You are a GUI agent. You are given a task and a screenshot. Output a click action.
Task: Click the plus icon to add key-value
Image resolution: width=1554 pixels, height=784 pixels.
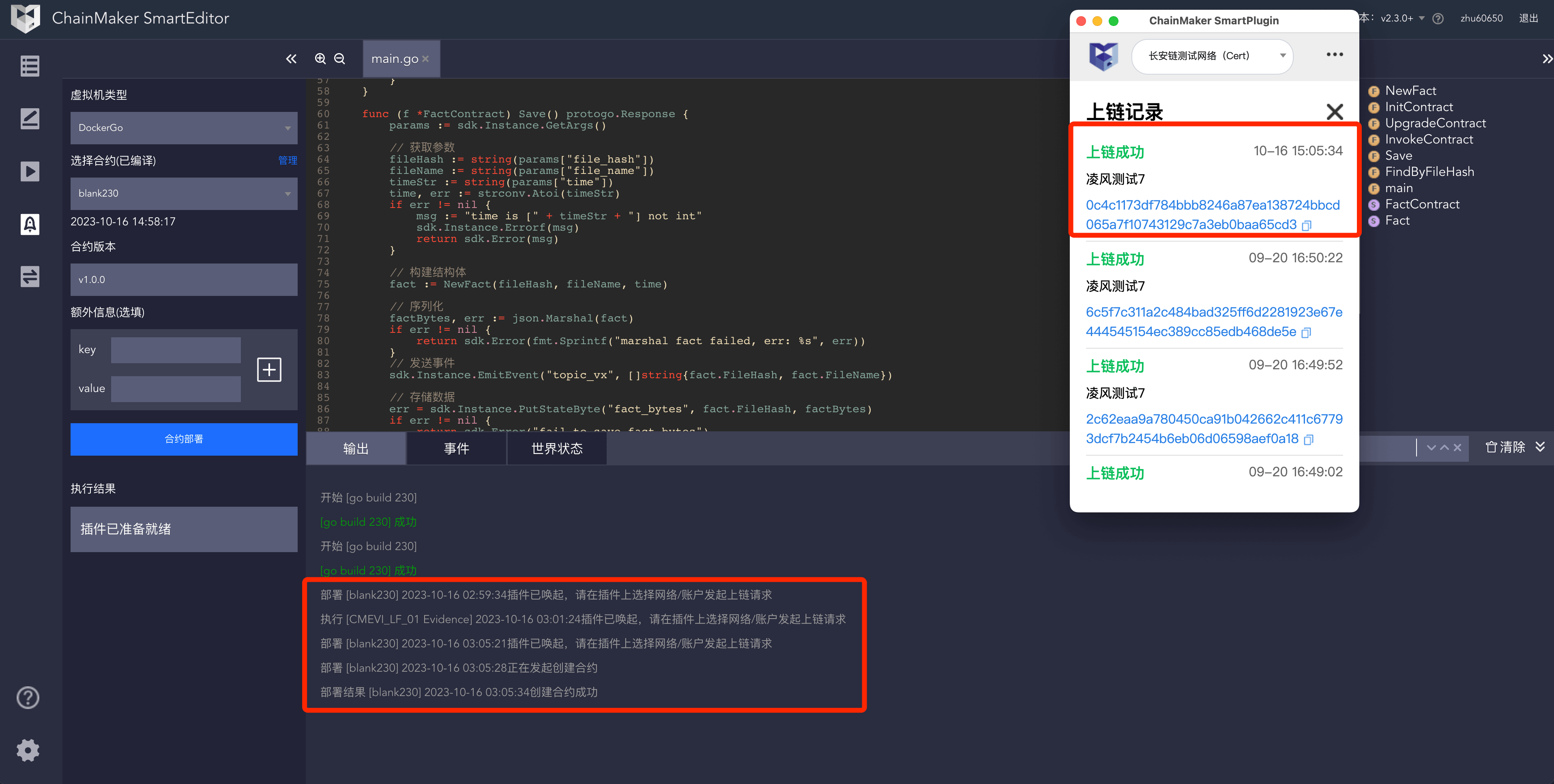point(269,369)
